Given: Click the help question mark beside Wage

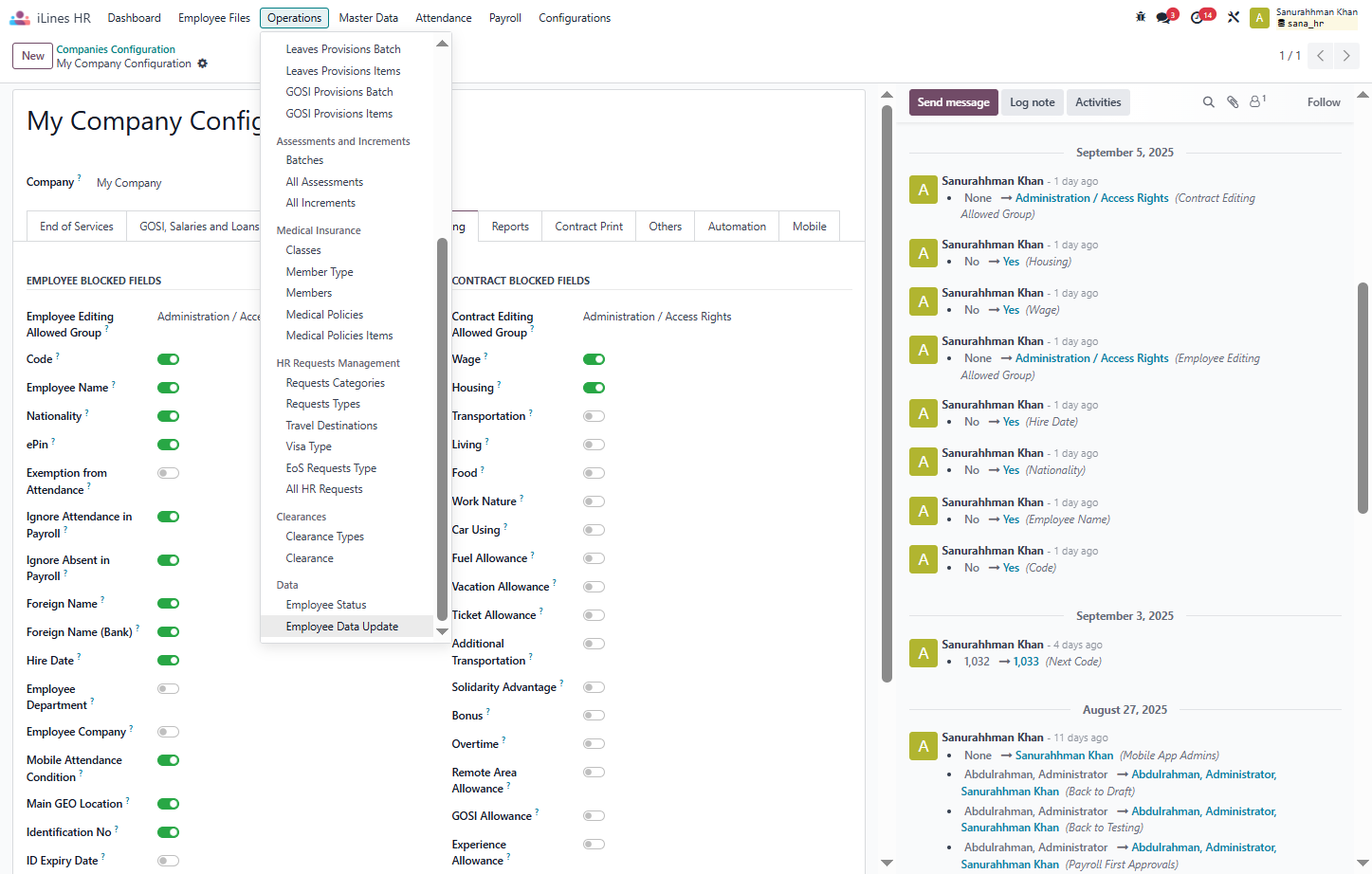Looking at the screenshot, I should point(485,356).
